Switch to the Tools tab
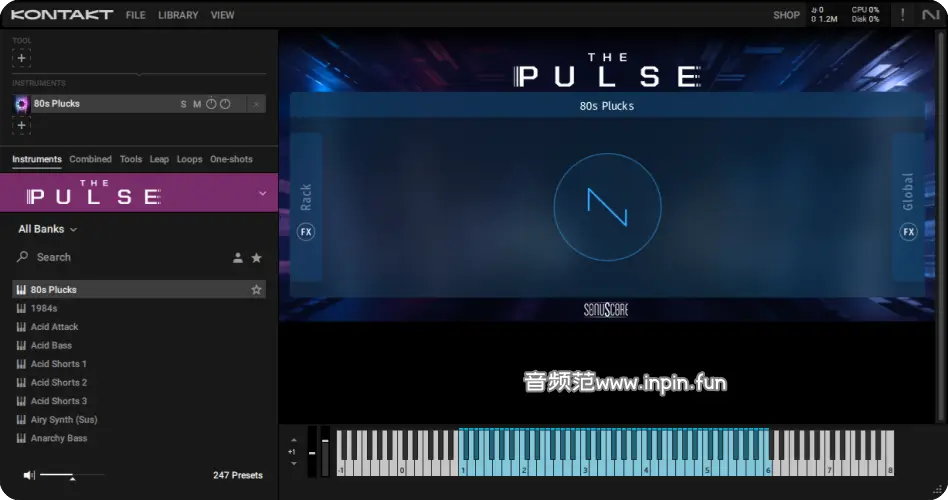Viewport: 948px width, 500px height. pos(131,159)
